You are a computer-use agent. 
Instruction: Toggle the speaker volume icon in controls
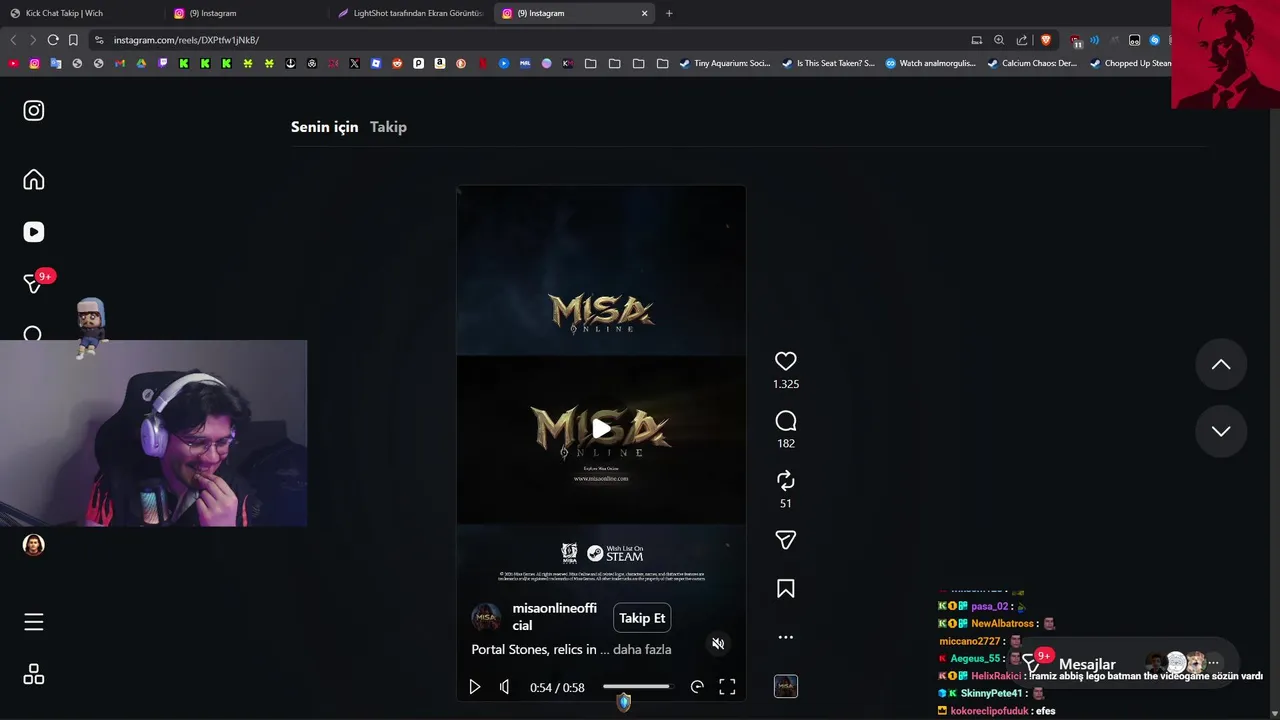[504, 687]
